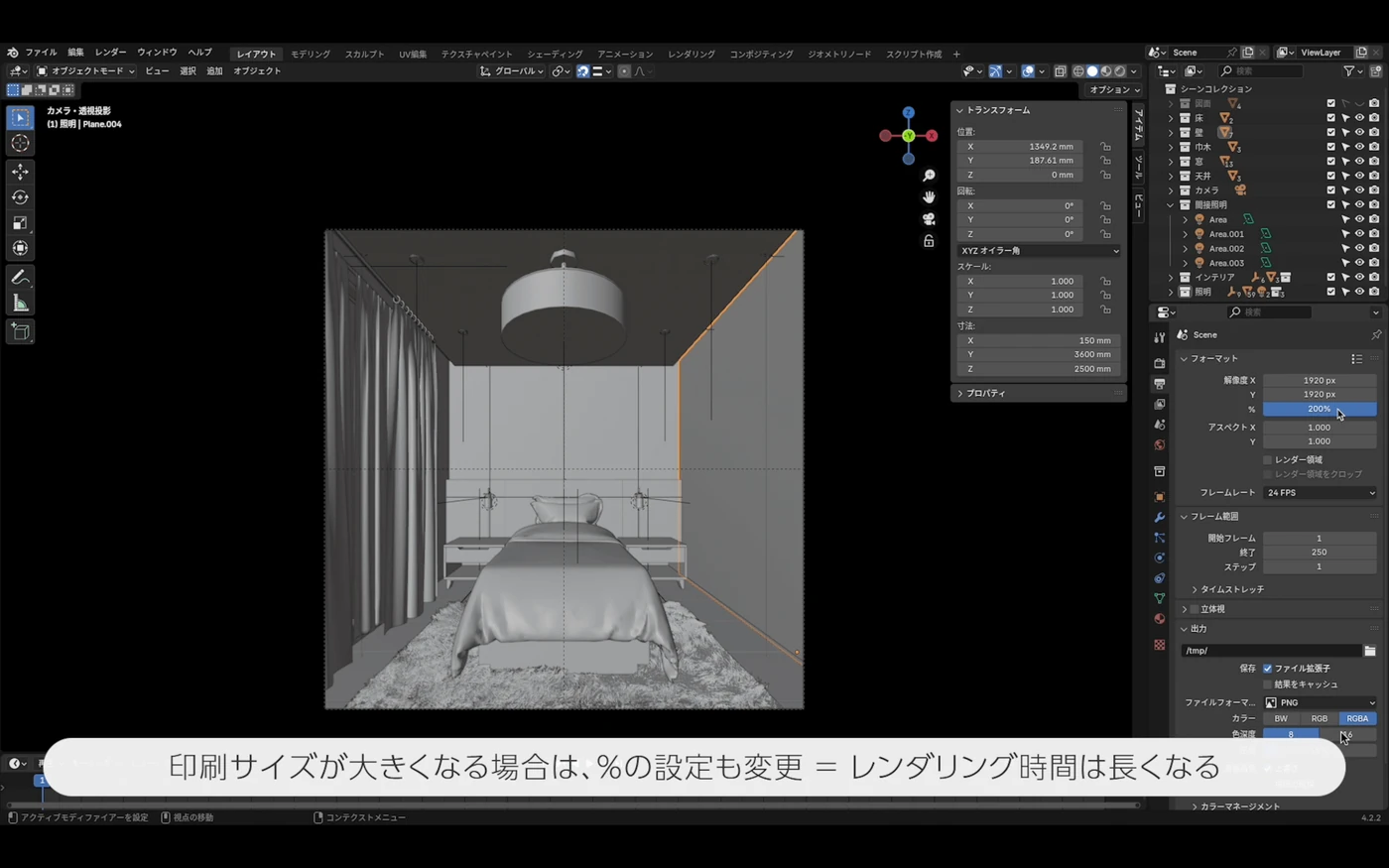Screen dimensions: 1389x868
Task: Open the Render properties tab icon
Action: (x=1159, y=363)
